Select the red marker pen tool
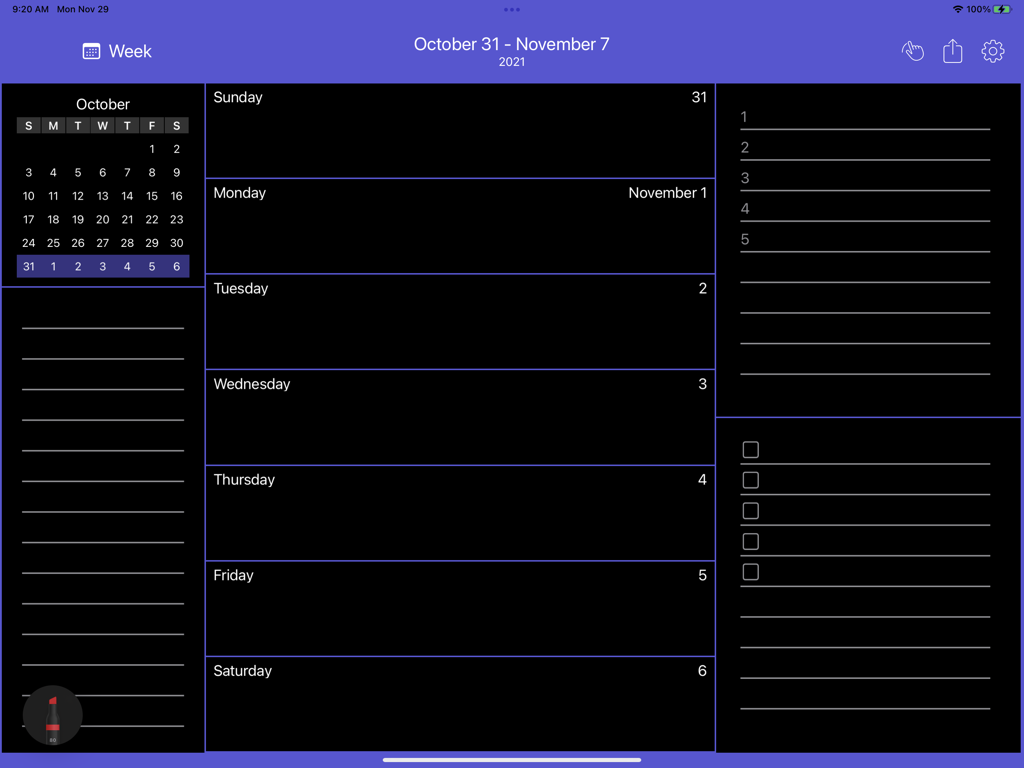The image size is (1024, 768). click(52, 715)
